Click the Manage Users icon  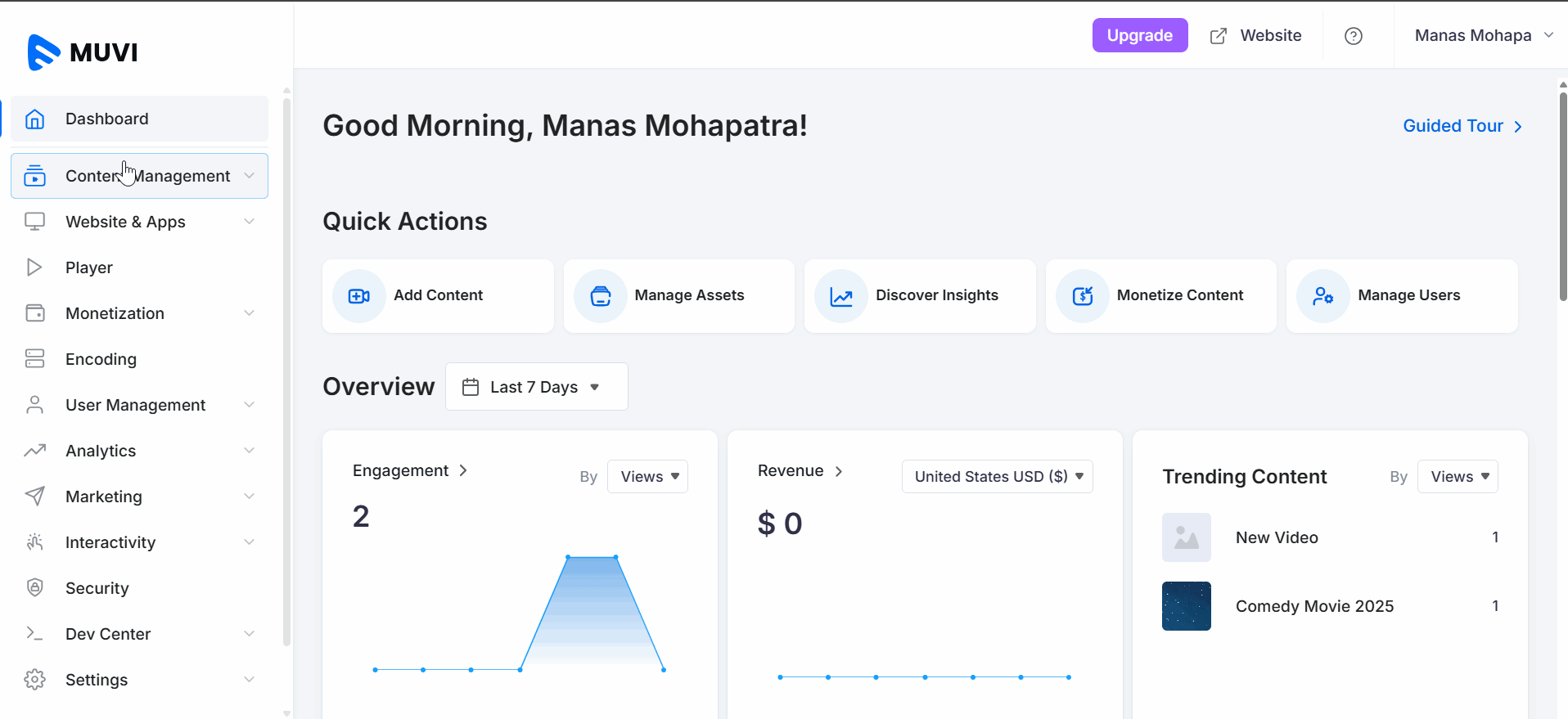1322,296
